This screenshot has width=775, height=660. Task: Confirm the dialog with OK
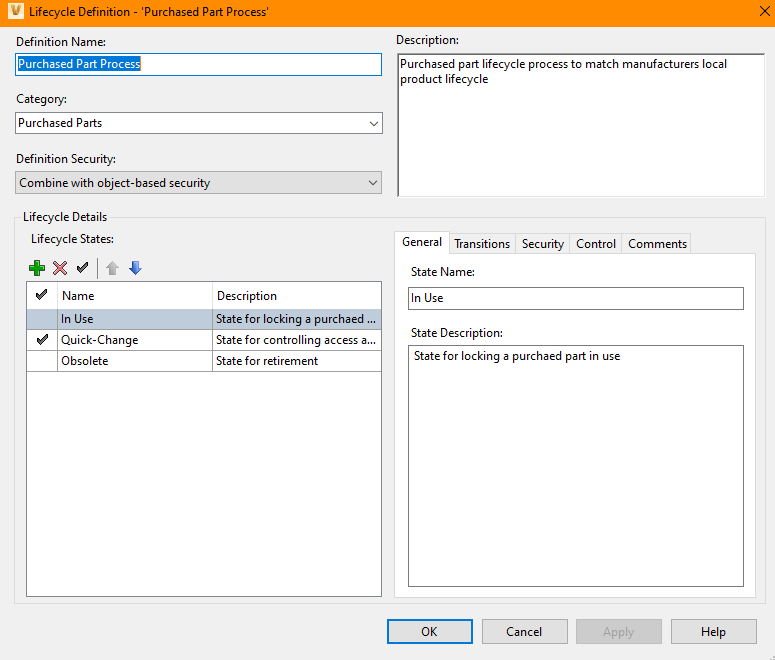click(x=430, y=631)
